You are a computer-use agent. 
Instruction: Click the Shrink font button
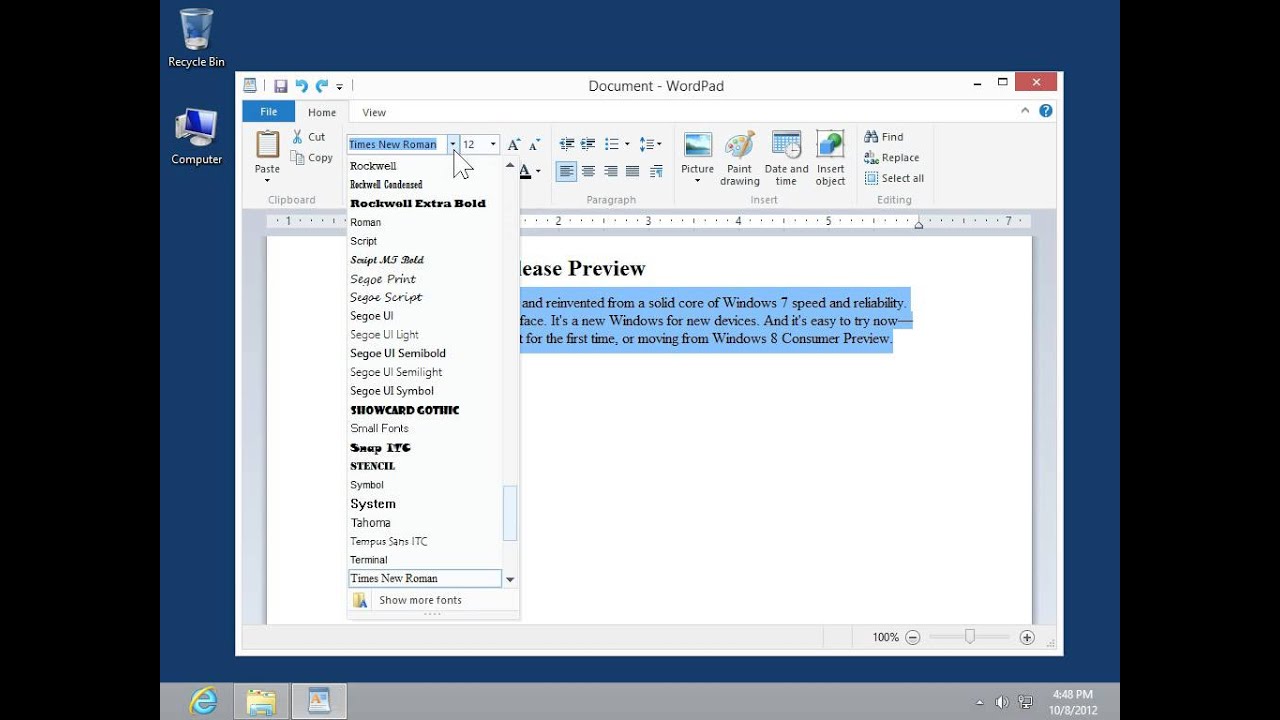pyautogui.click(x=534, y=144)
